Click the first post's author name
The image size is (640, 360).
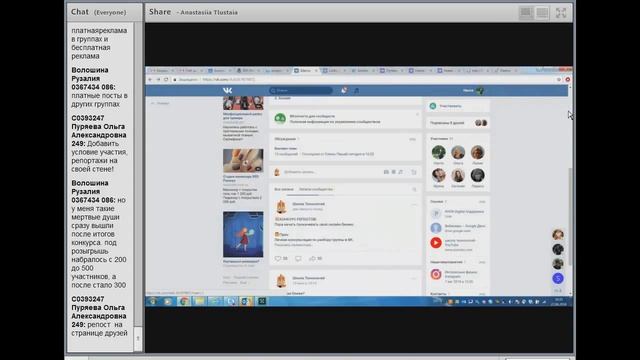[x=309, y=204]
